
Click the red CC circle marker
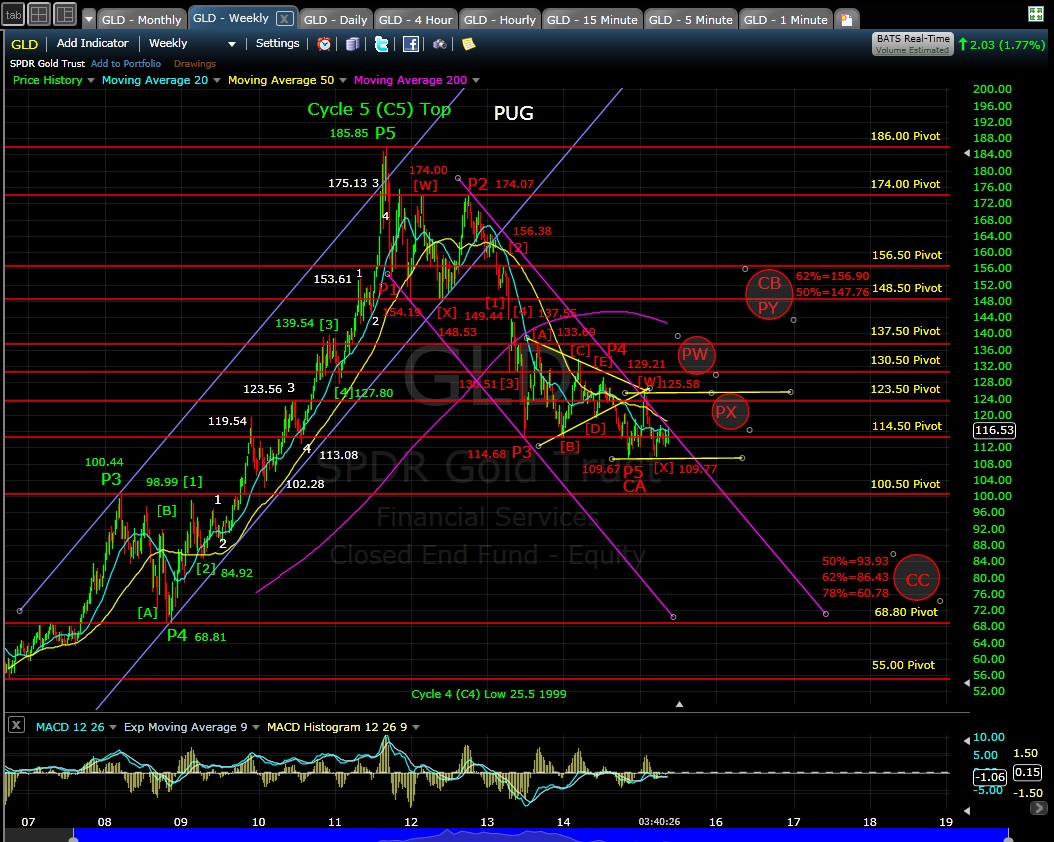[x=917, y=579]
